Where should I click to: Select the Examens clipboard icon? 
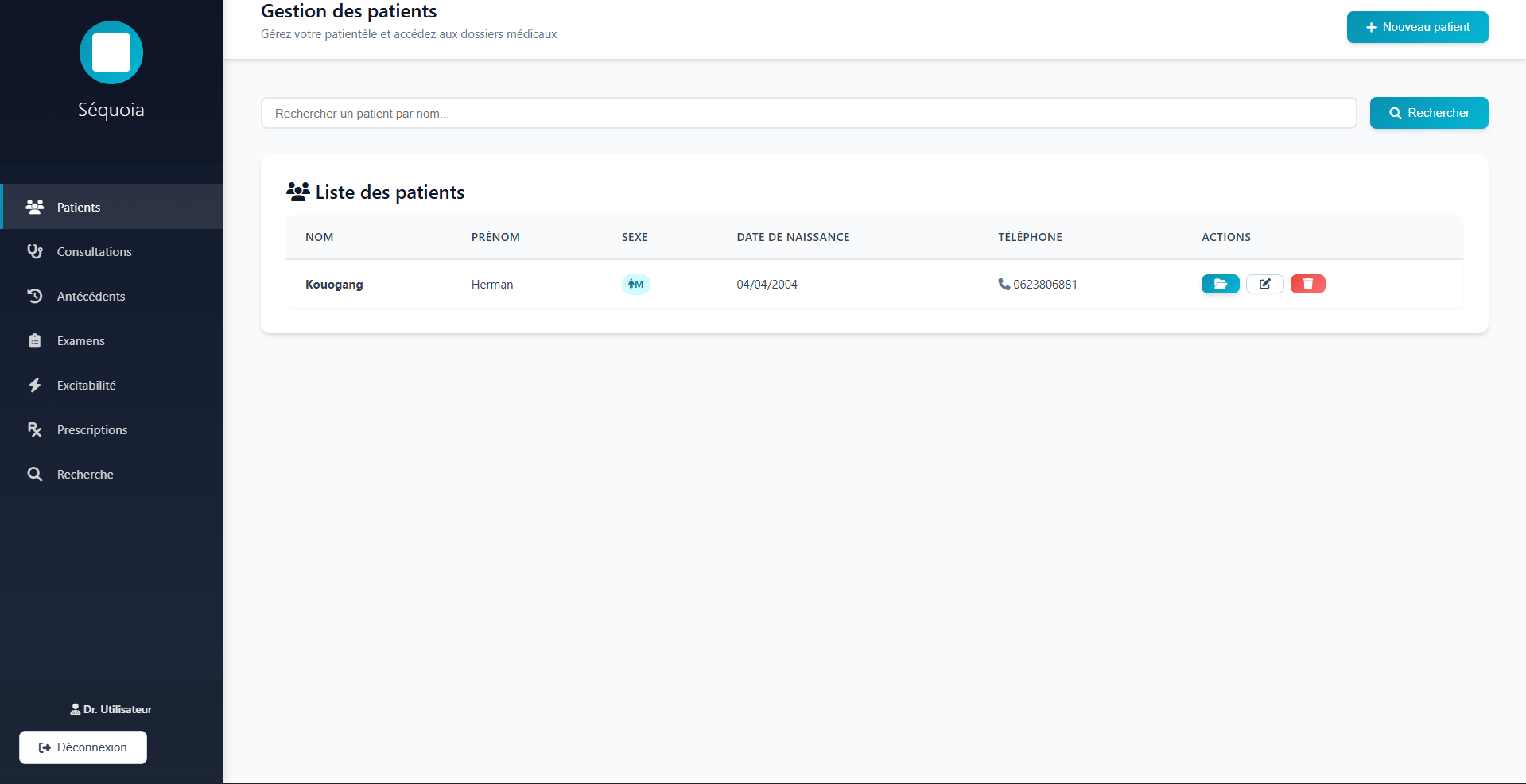(x=35, y=340)
